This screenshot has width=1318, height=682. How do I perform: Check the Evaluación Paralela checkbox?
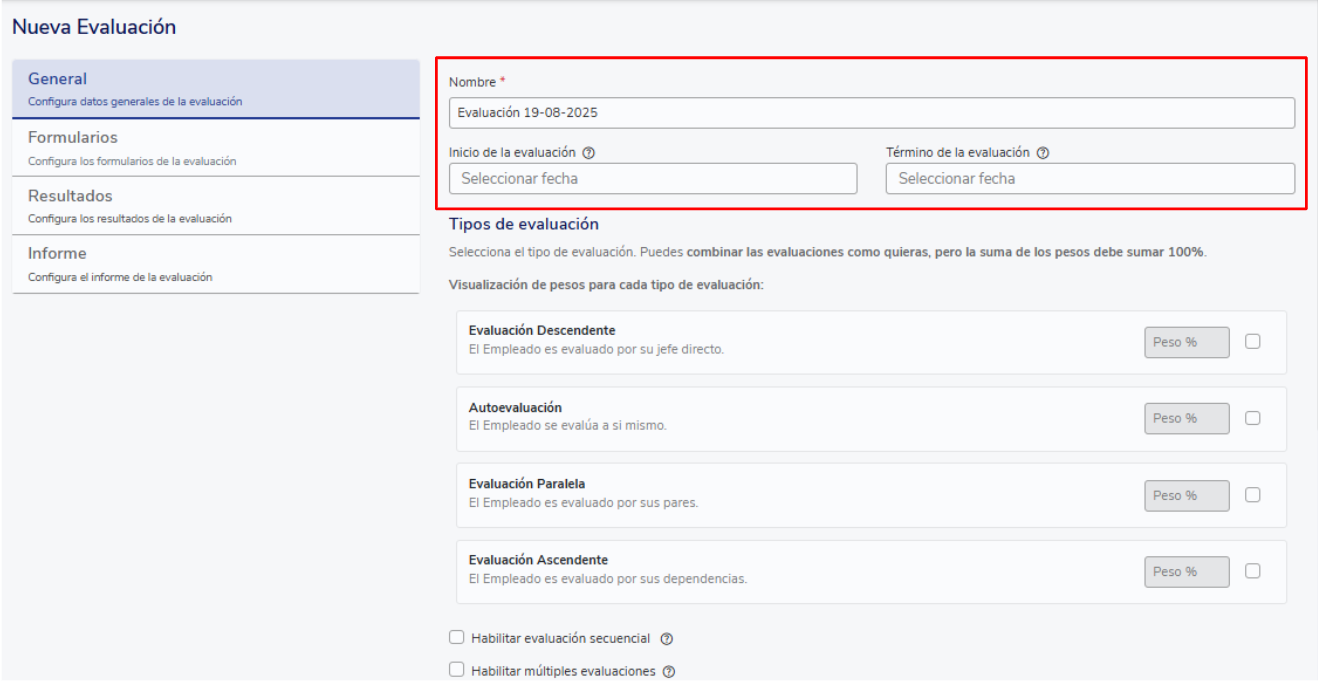pos(1253,495)
